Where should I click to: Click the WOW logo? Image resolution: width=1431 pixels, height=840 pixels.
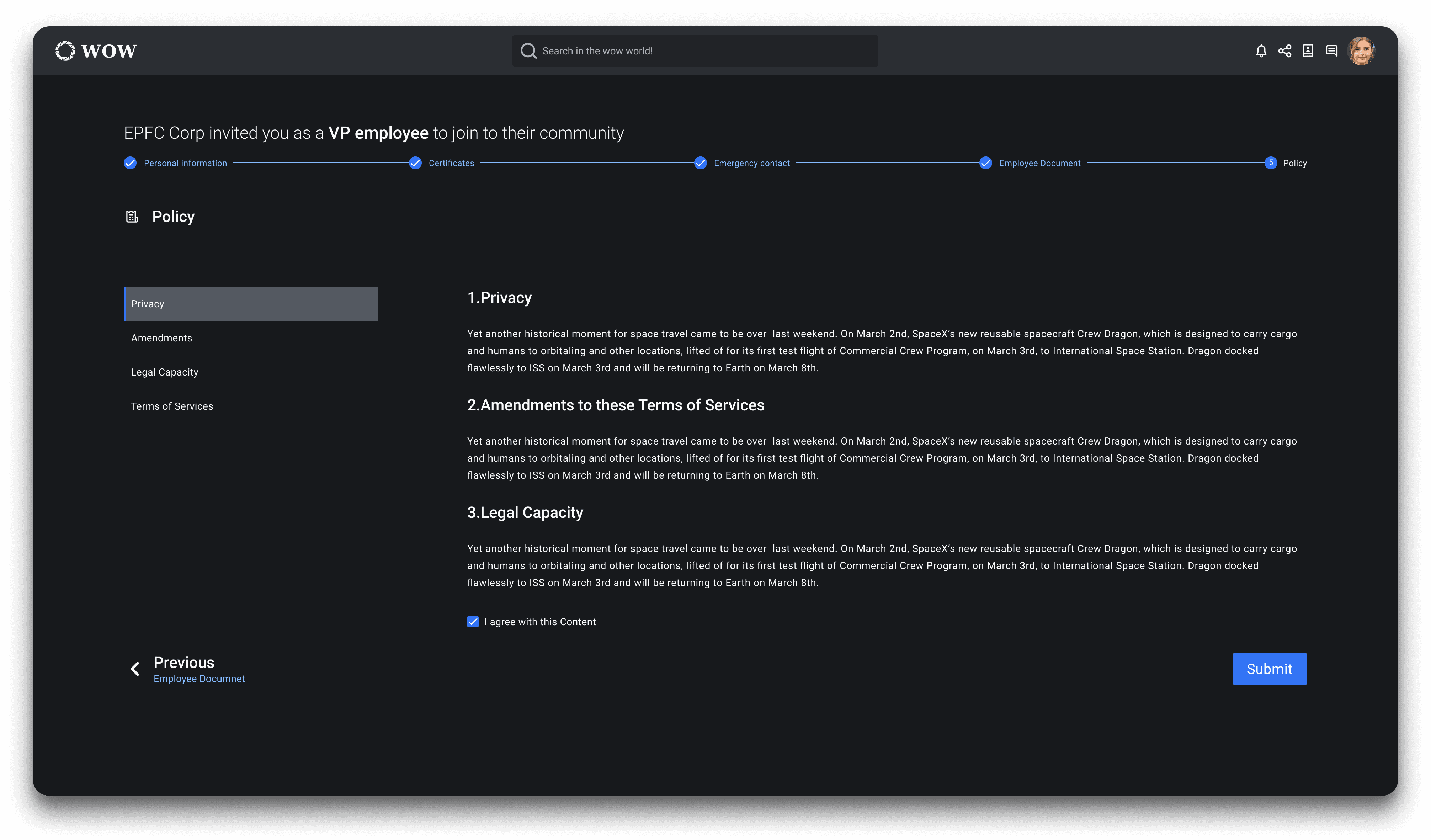coord(96,51)
